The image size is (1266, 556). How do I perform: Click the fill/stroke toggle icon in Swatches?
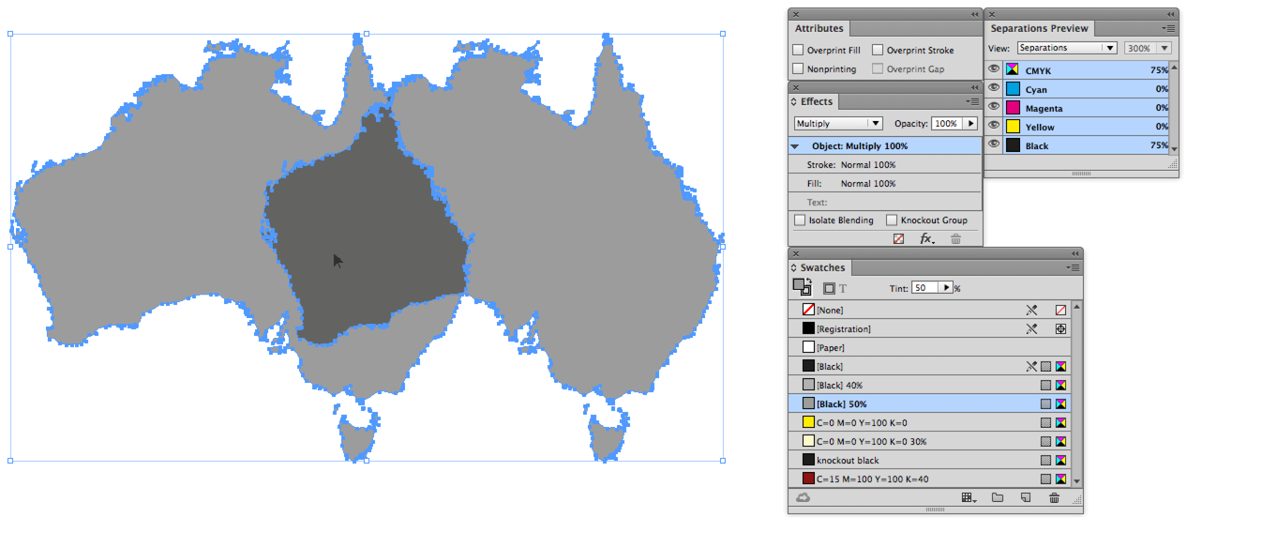point(802,287)
